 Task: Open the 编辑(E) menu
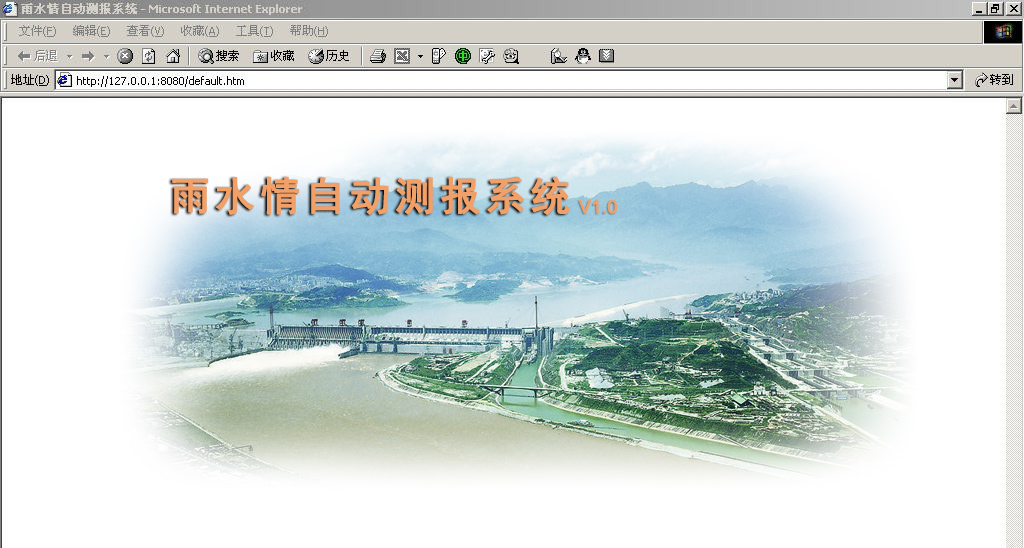click(x=91, y=31)
